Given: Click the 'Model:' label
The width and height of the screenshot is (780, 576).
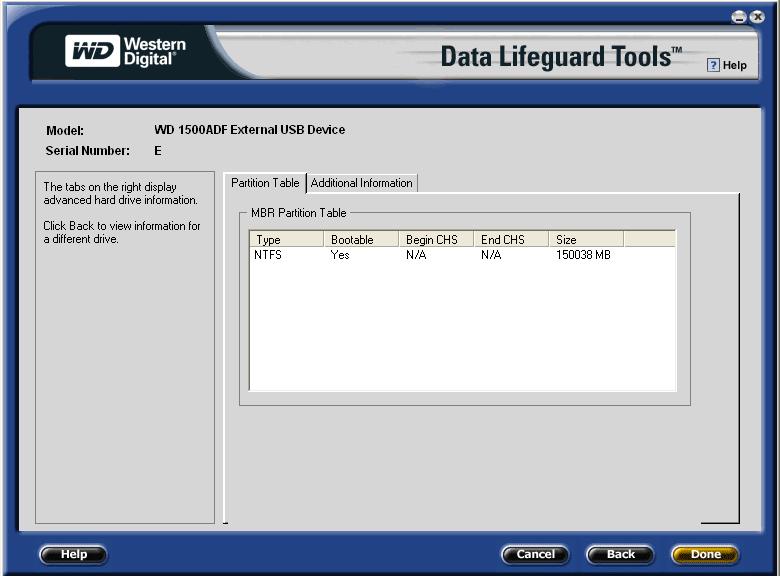Looking at the screenshot, I should pos(65,131).
